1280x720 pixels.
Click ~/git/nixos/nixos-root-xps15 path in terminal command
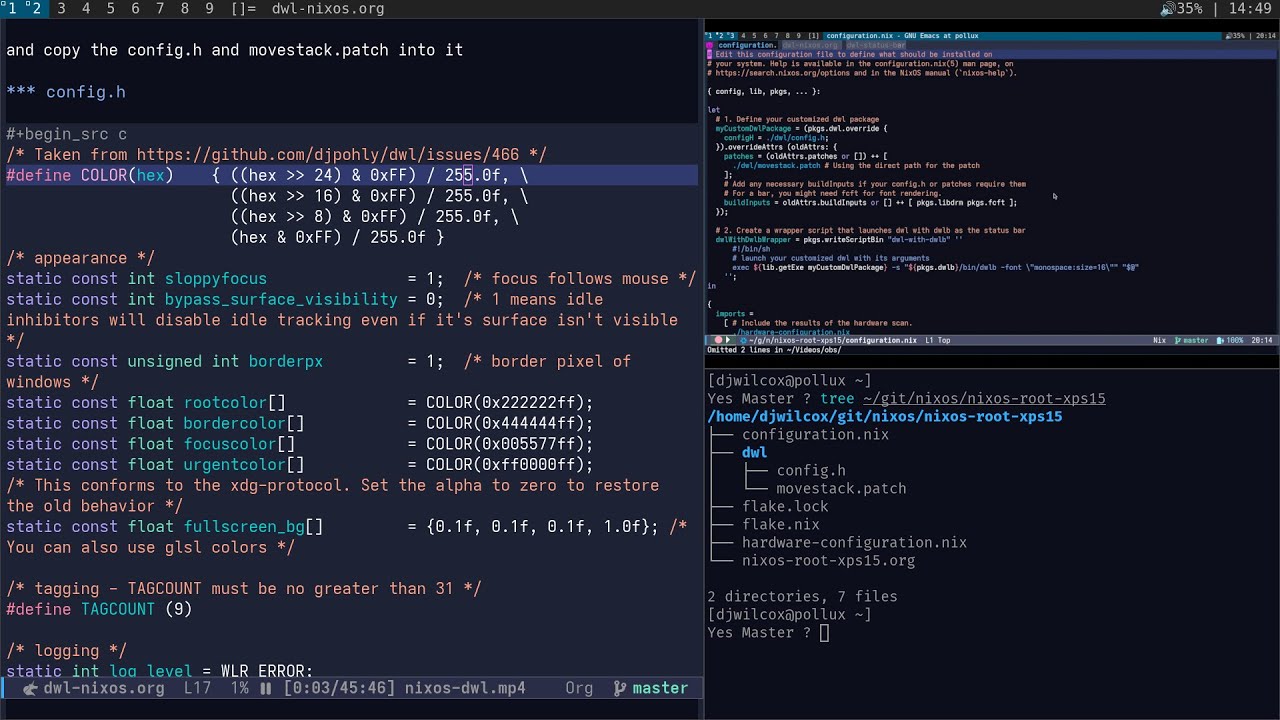click(984, 398)
